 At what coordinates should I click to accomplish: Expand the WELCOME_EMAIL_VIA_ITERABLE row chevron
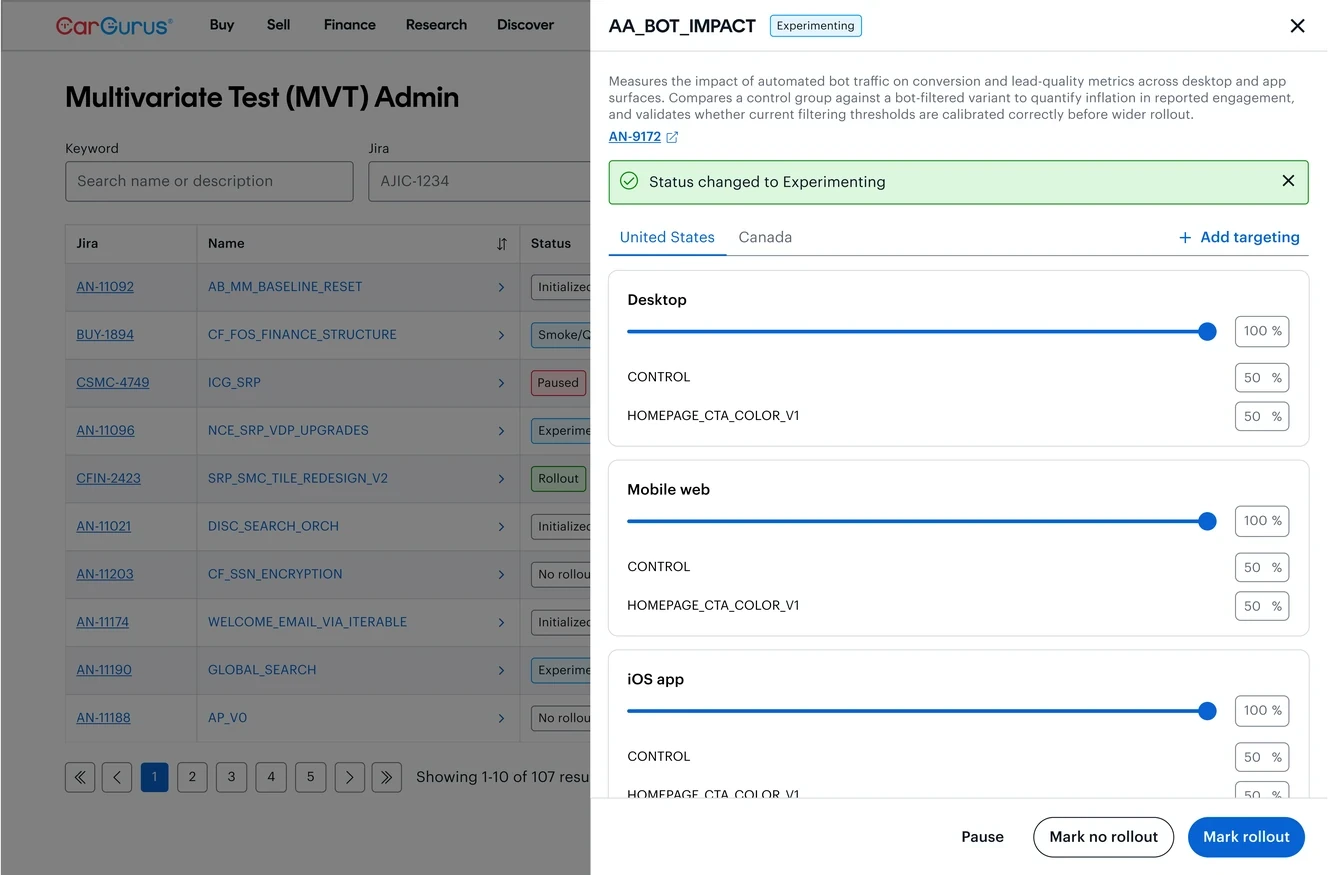click(x=501, y=622)
